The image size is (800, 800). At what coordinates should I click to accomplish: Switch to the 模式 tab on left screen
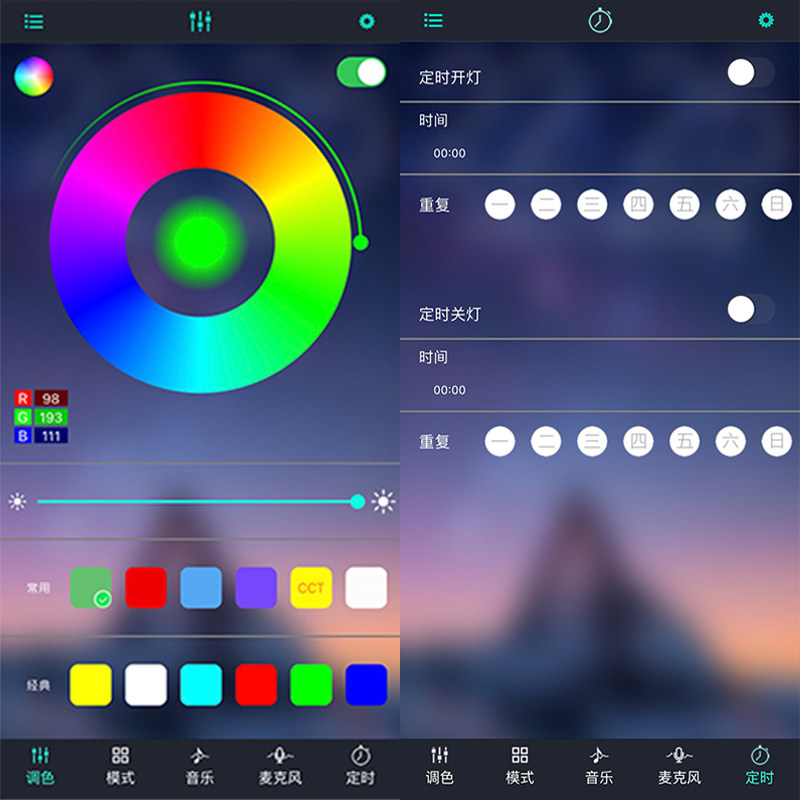[120, 766]
